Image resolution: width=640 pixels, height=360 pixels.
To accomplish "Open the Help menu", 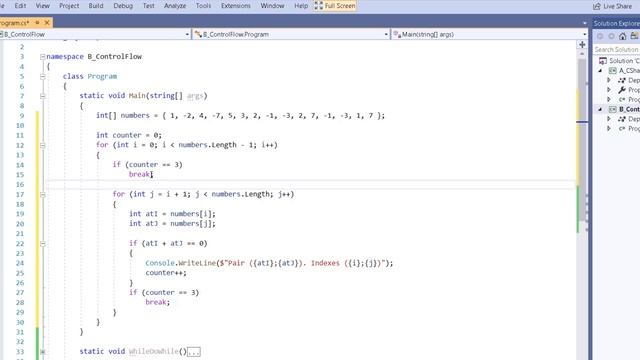I will pyautogui.click(x=301, y=6).
